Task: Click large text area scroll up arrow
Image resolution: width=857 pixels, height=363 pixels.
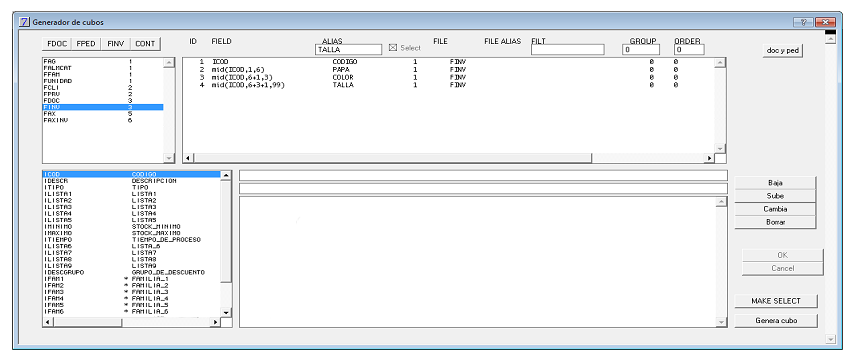Action: point(721,202)
